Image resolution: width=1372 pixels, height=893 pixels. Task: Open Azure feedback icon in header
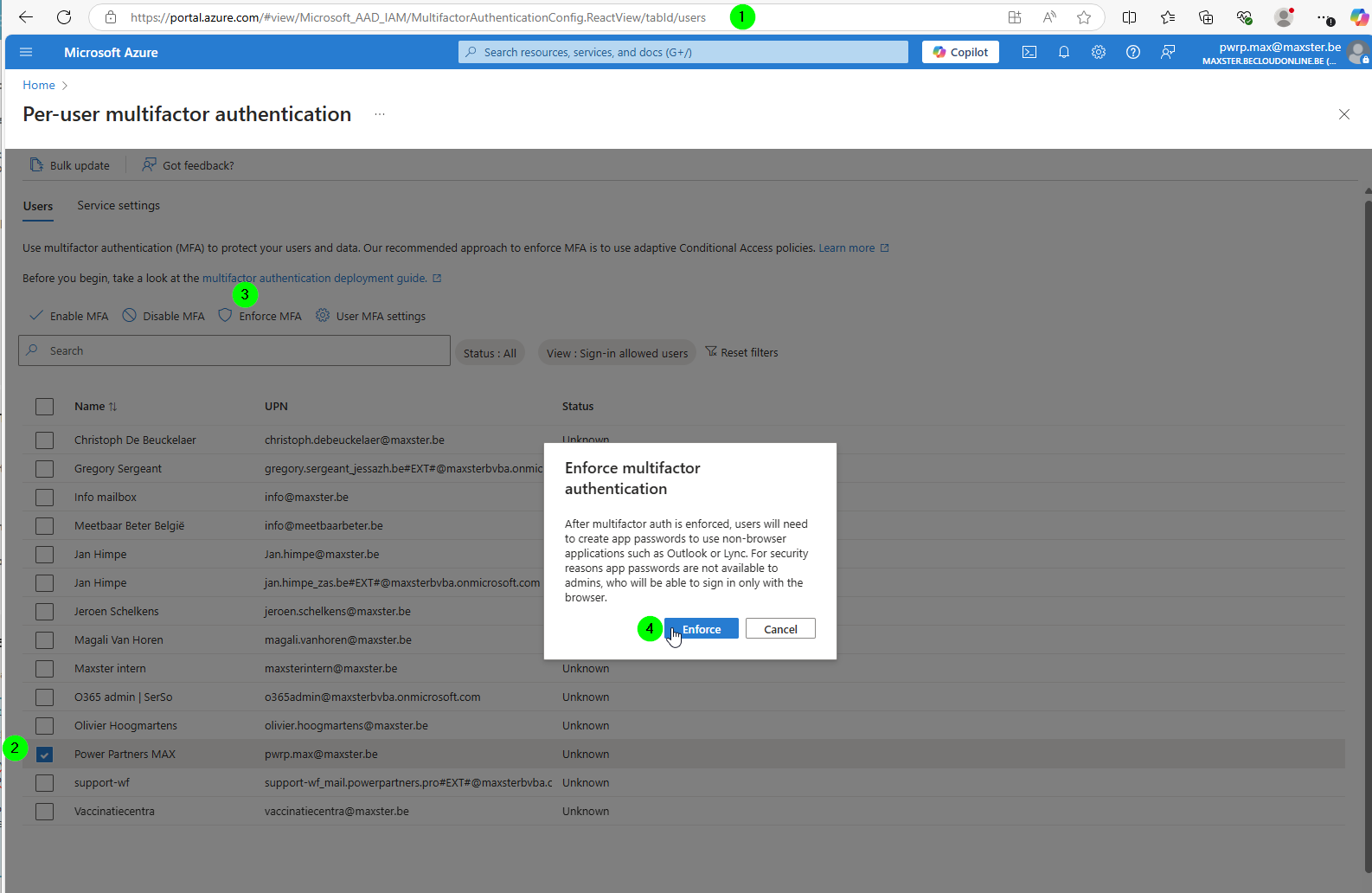1168,52
